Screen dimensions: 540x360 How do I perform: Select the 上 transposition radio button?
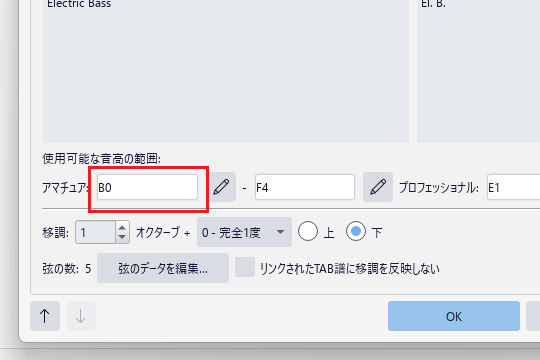click(x=308, y=231)
